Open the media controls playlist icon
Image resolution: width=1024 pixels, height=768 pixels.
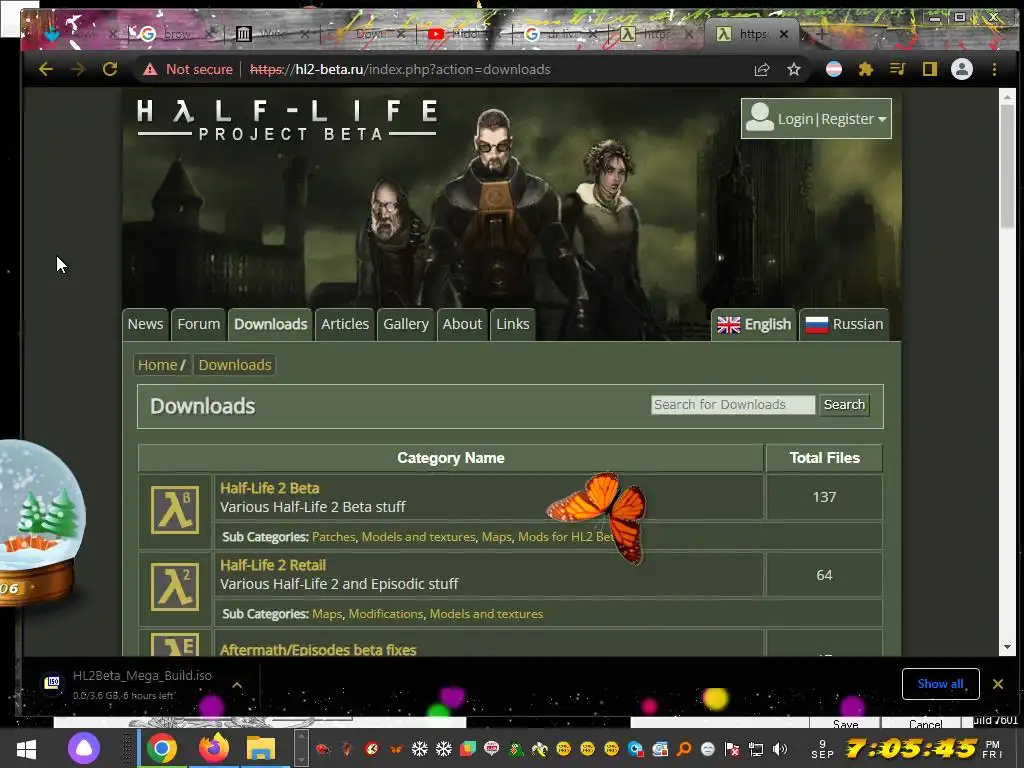897,69
